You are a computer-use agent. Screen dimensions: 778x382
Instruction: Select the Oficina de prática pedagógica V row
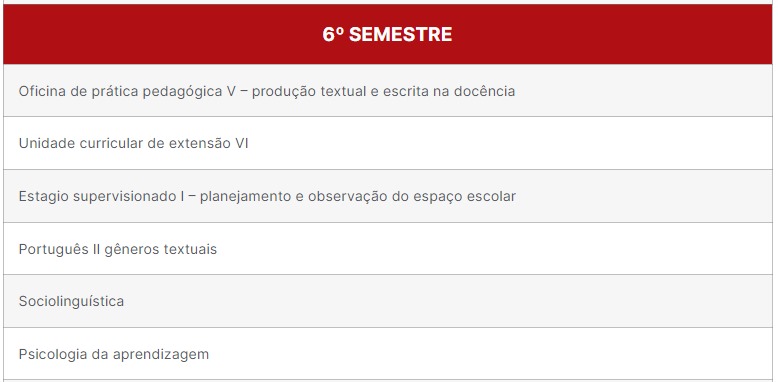(388, 90)
